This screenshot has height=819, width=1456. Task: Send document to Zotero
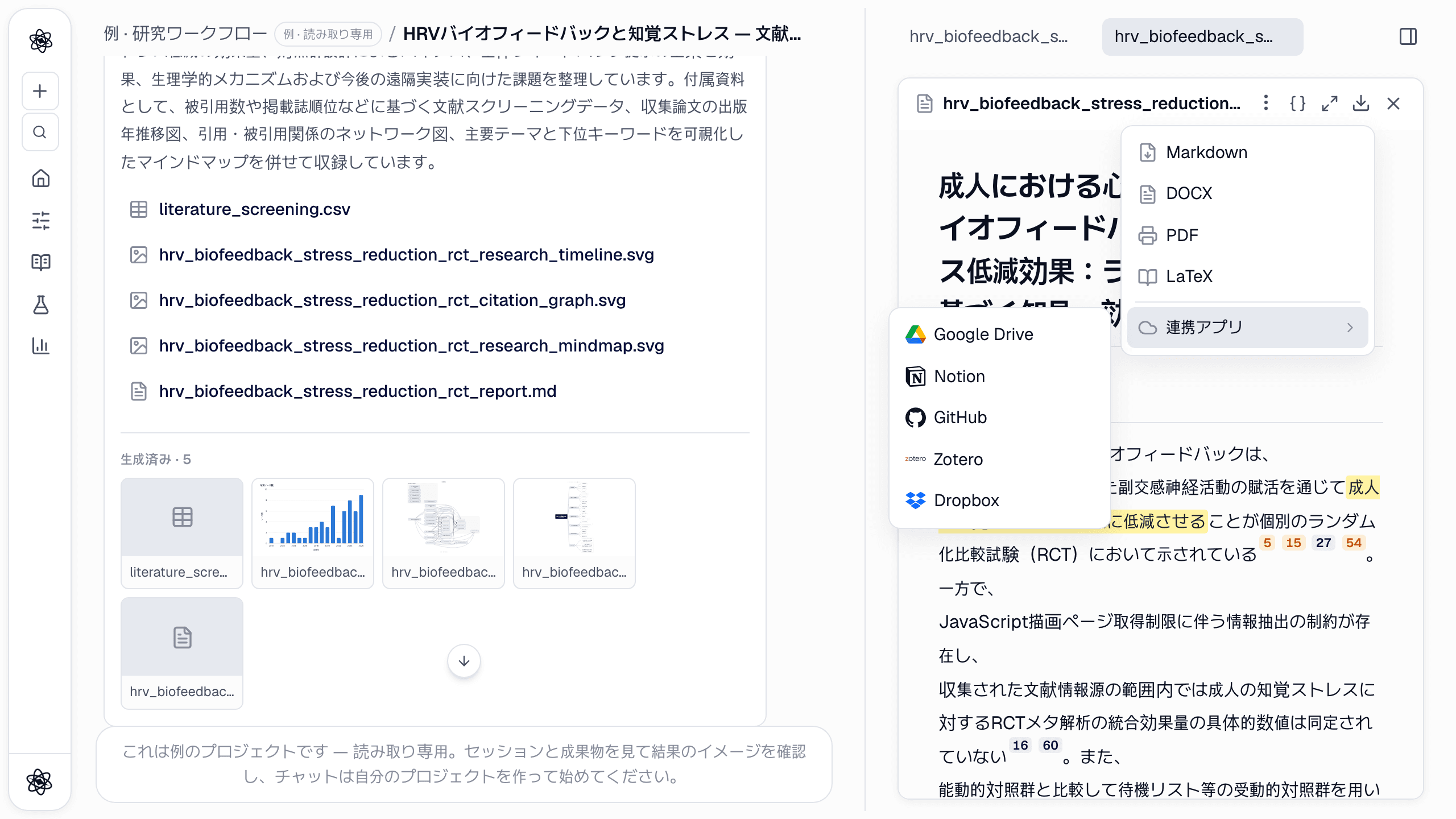1000,459
